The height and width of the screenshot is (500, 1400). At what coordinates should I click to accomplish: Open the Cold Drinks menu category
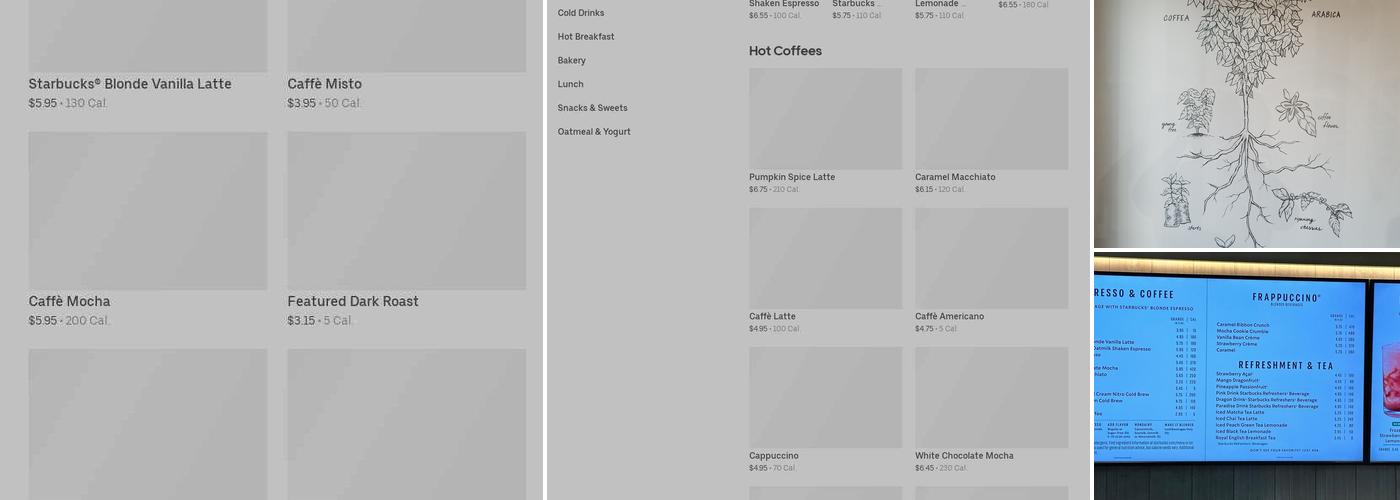point(581,13)
